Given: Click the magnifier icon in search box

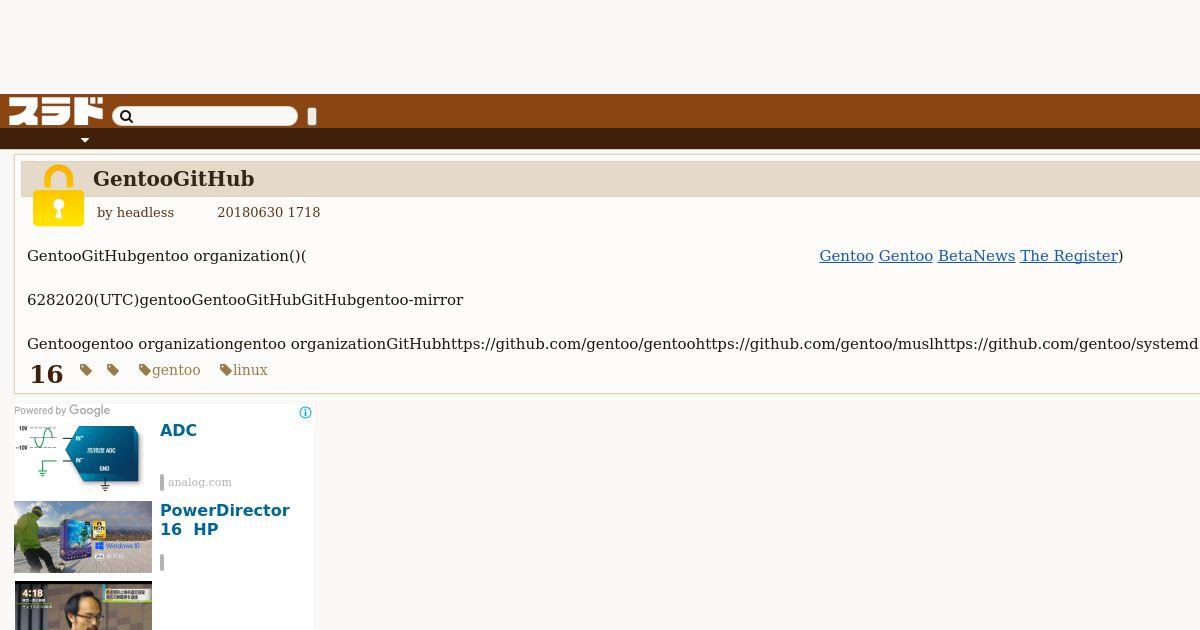Looking at the screenshot, I should [x=126, y=117].
